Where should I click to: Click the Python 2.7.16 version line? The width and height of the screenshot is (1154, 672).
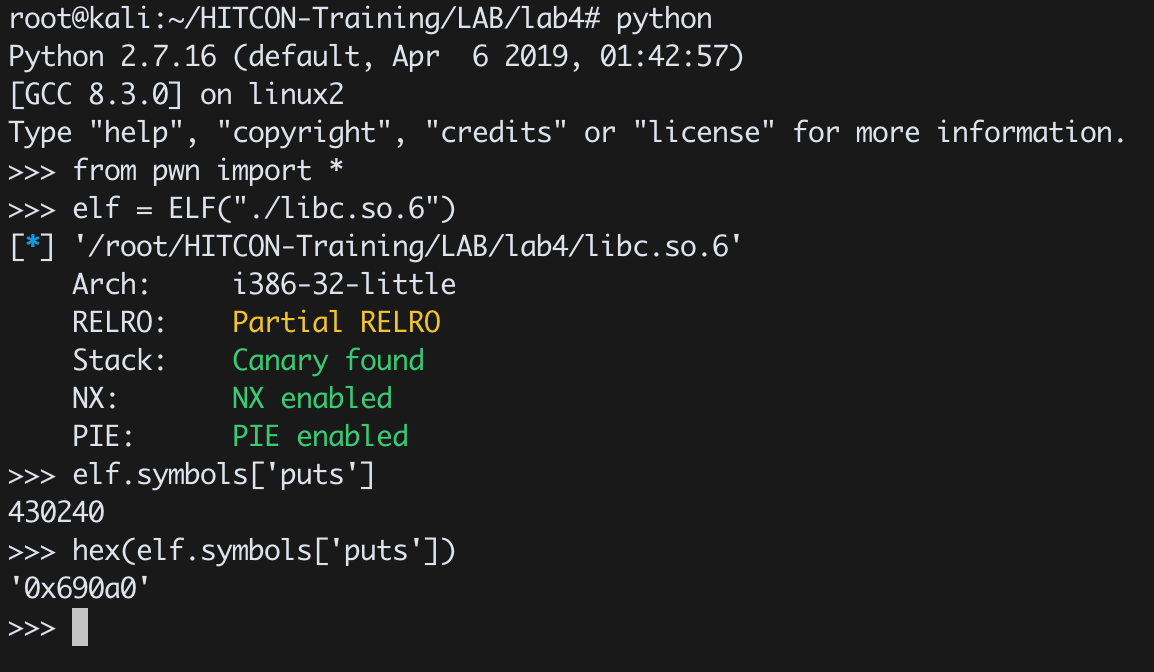click(376, 57)
